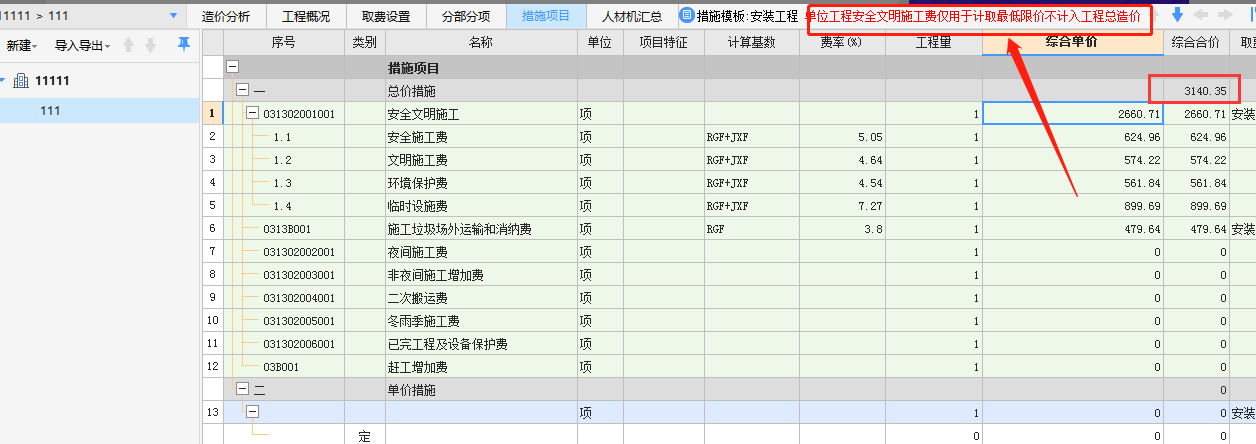The width and height of the screenshot is (1256, 444).
Task: Open the 新建 dropdown menu
Action: pos(20,46)
